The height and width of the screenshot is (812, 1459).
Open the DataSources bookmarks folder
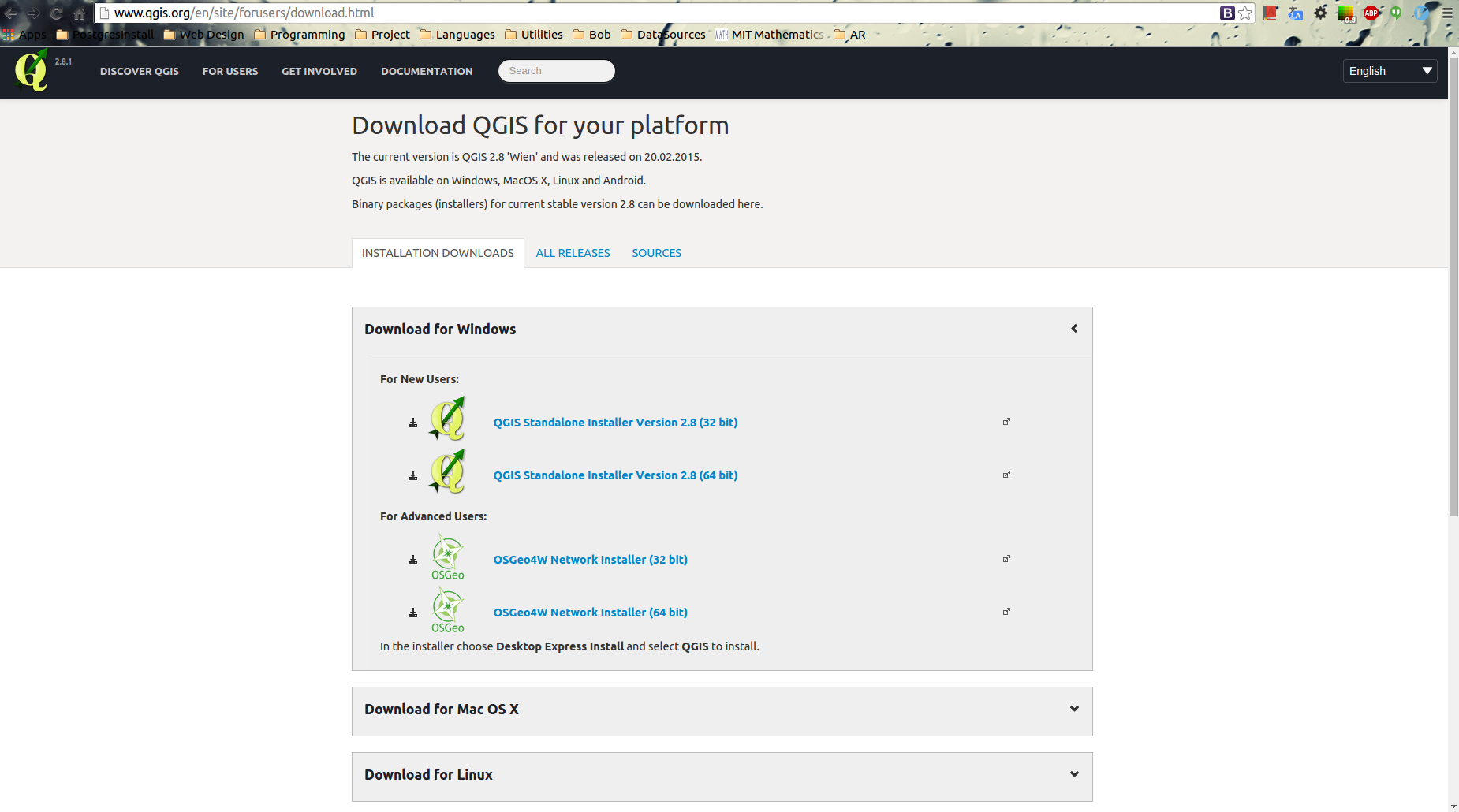coord(663,35)
